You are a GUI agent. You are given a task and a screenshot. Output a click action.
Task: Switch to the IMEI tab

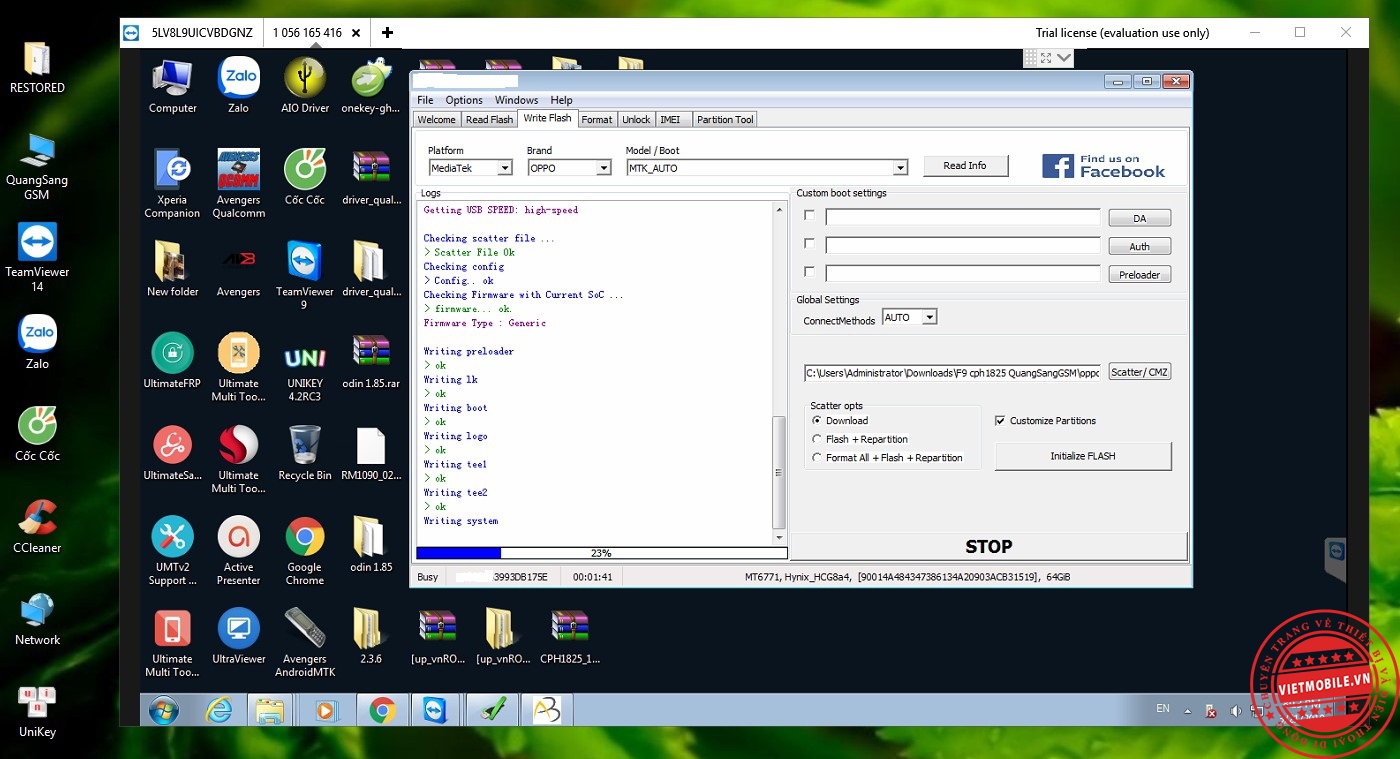click(x=670, y=119)
